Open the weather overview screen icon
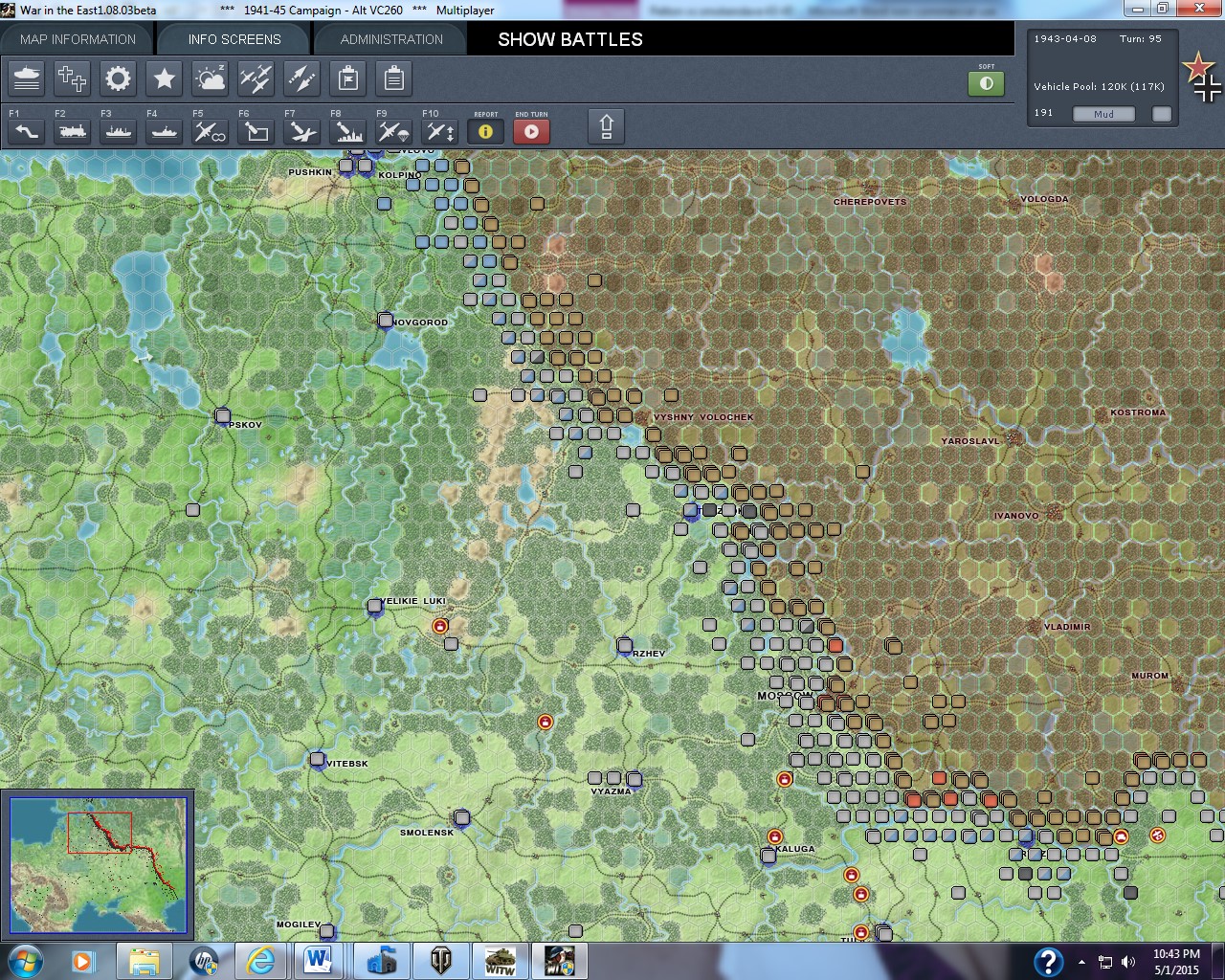 pos(210,78)
